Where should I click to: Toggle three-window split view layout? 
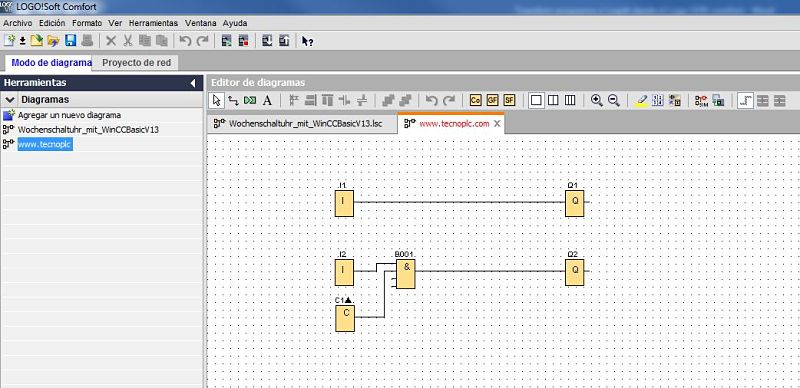[x=570, y=101]
